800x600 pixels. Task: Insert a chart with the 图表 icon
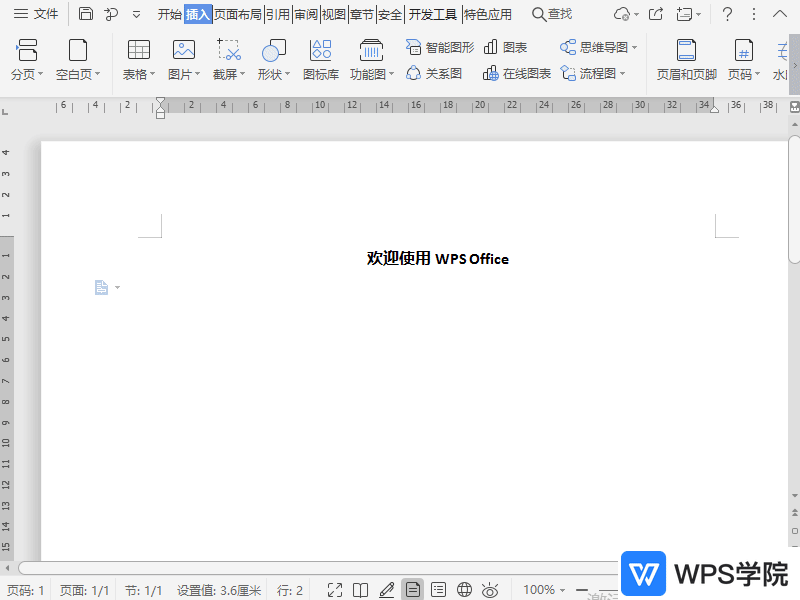coord(505,46)
